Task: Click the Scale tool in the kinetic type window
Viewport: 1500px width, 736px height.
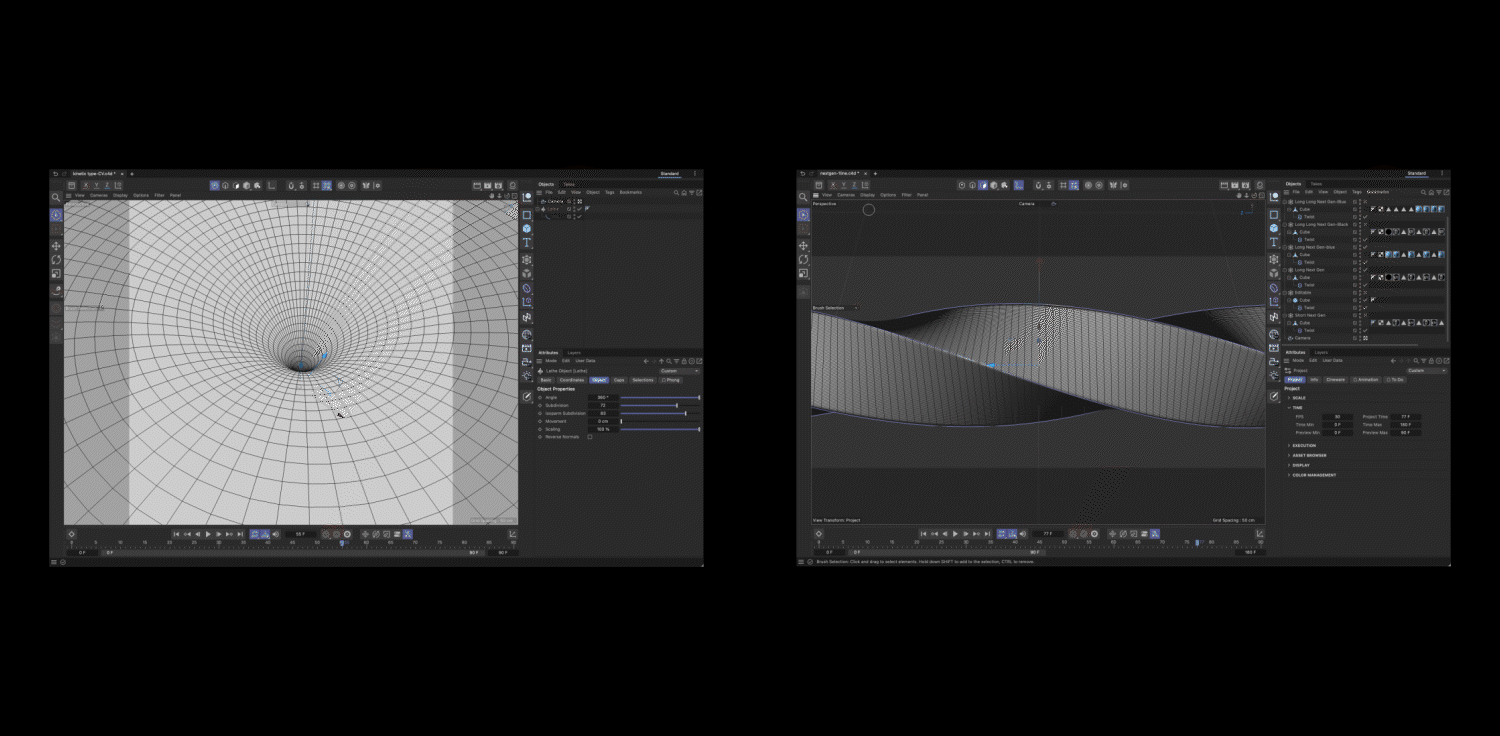Action: click(x=56, y=273)
